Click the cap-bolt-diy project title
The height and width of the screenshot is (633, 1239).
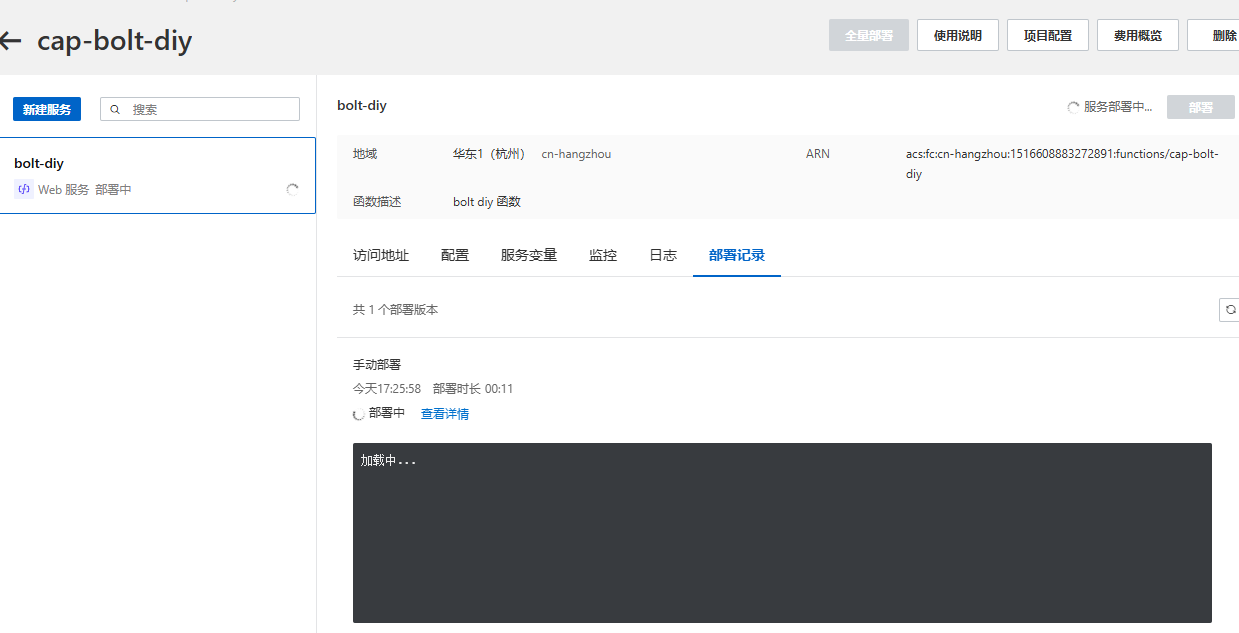[115, 41]
